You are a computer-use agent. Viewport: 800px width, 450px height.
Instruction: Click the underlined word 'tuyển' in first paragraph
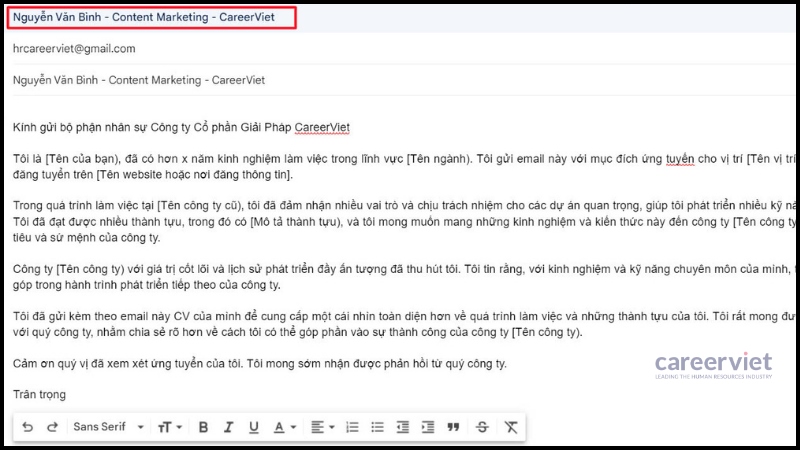tap(680, 159)
